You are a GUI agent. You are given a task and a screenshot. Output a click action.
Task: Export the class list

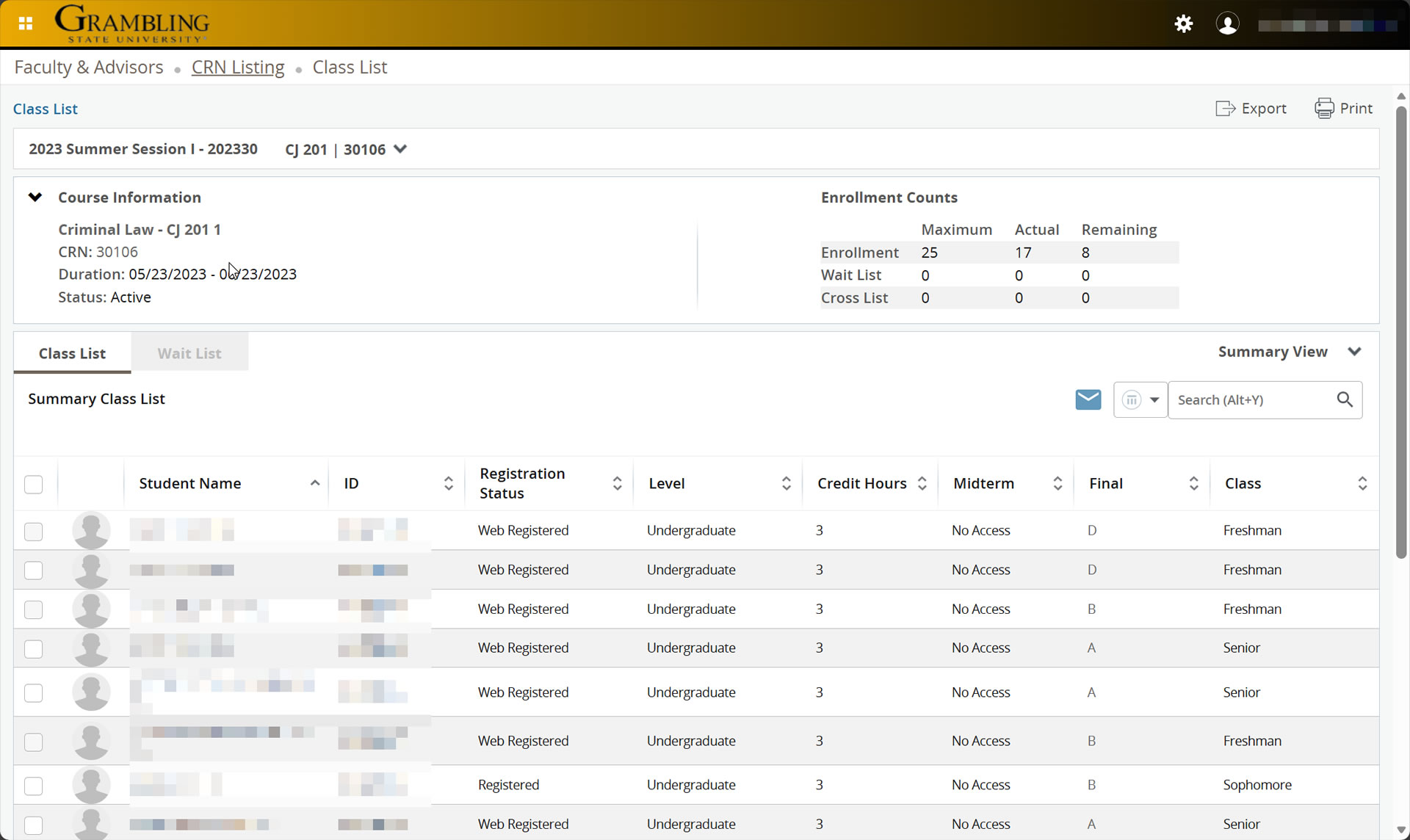click(x=1251, y=108)
